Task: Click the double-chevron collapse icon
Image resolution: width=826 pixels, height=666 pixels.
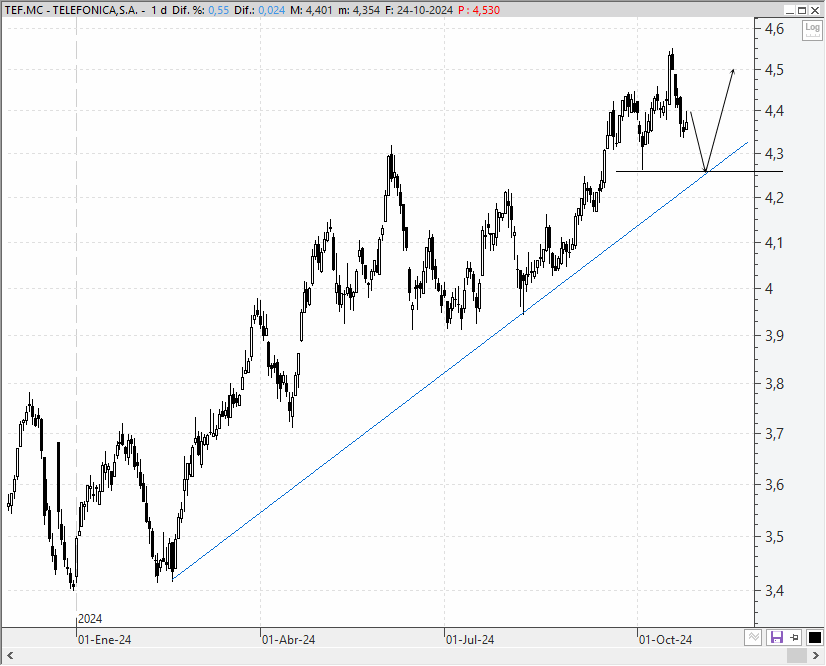Action: click(753, 638)
